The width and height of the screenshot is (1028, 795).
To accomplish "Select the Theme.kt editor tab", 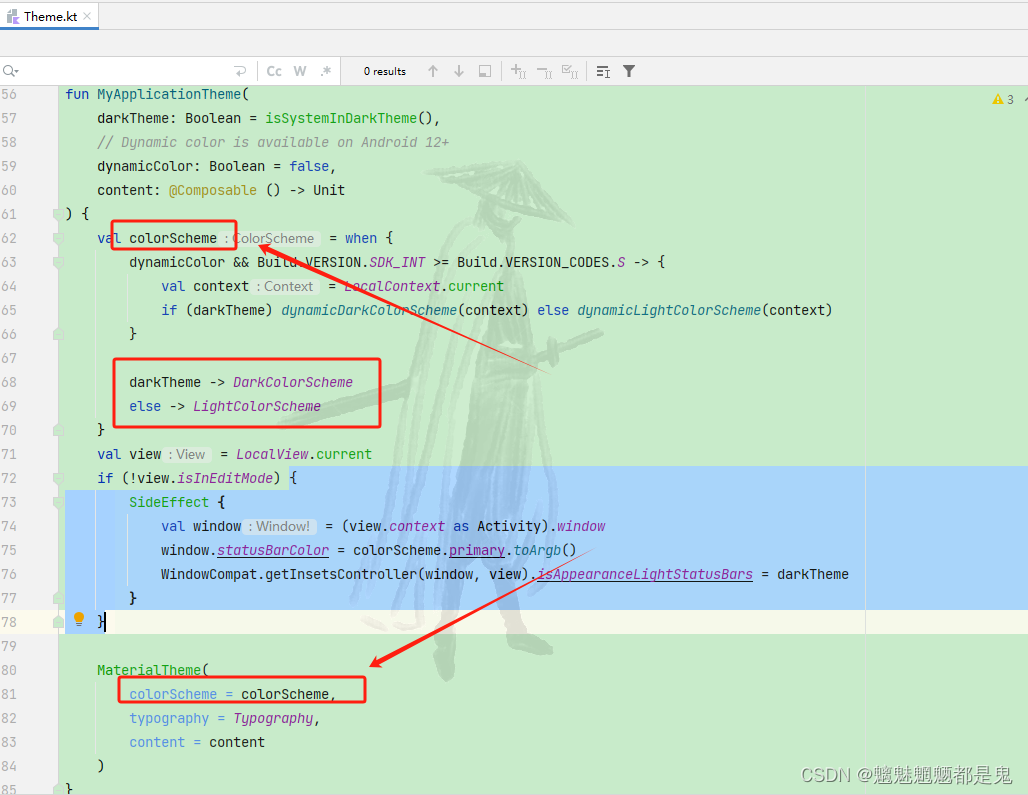I will point(50,16).
